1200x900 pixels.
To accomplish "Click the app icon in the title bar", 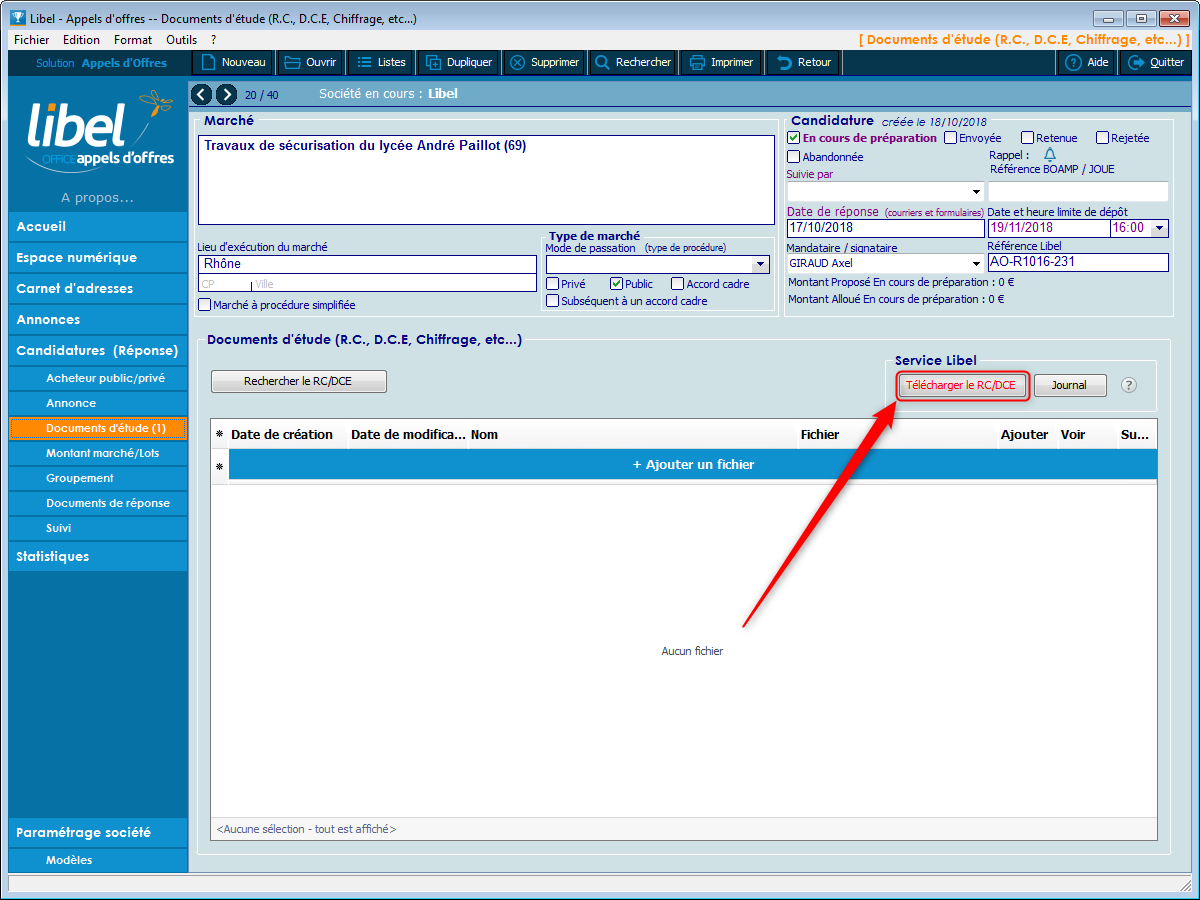I will 16,18.
